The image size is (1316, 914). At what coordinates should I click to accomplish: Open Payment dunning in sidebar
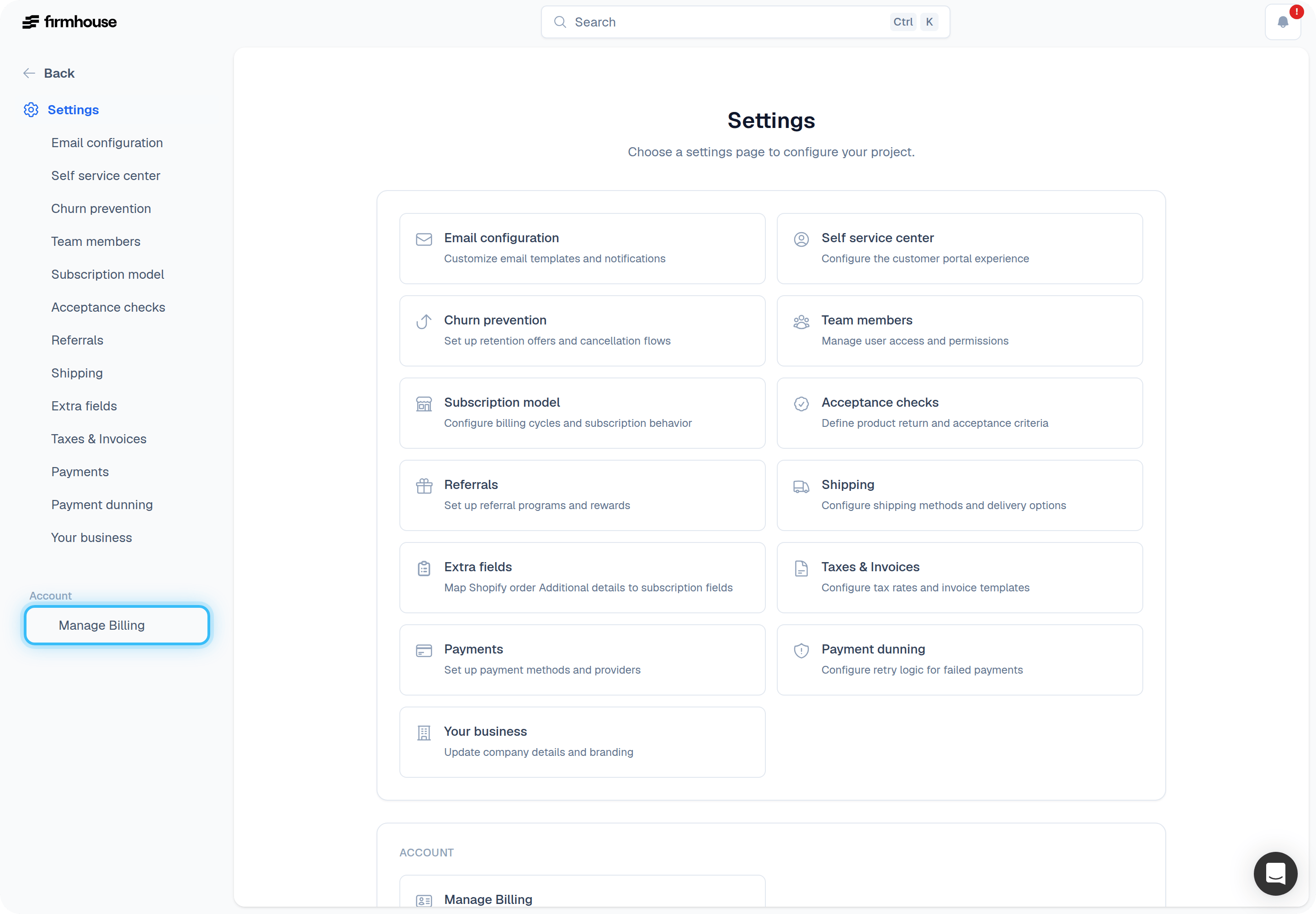coord(102,505)
